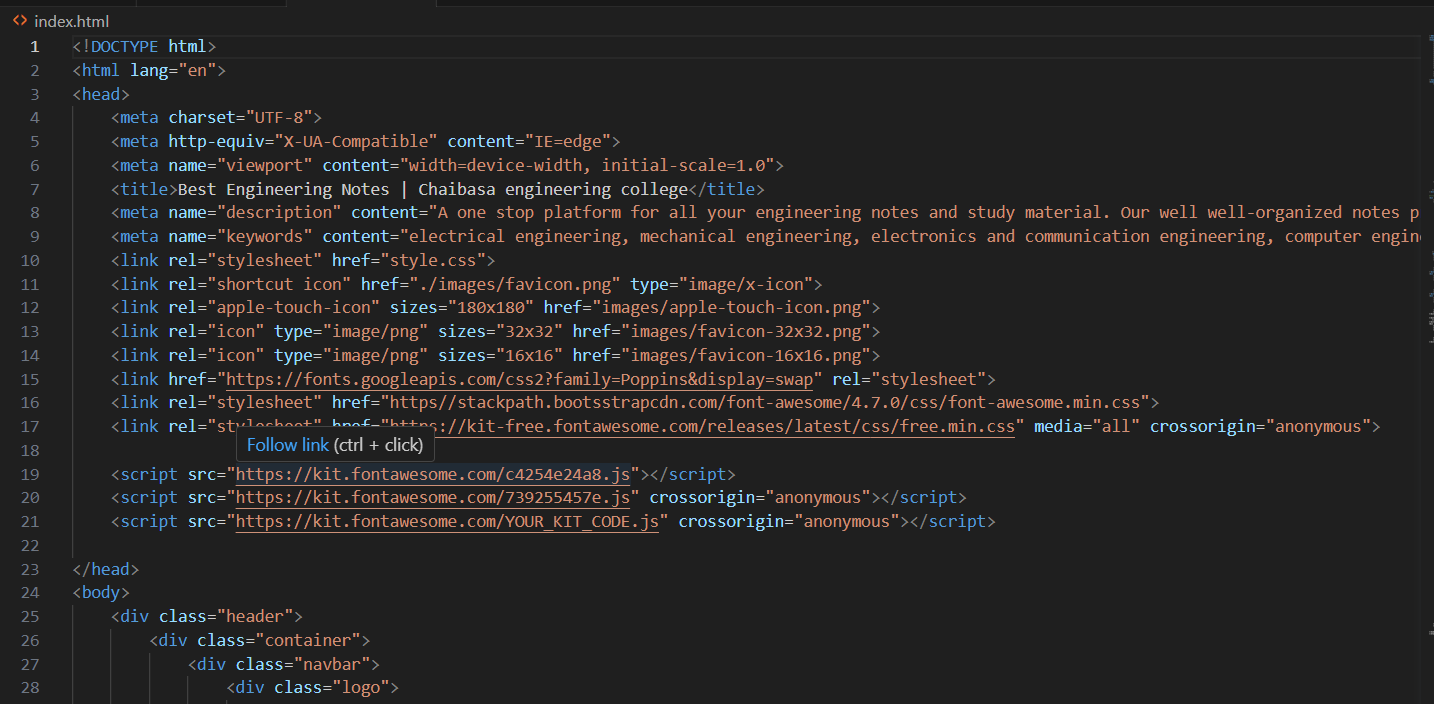
Task: Place cursor inside the body opening tag
Action: 100,592
